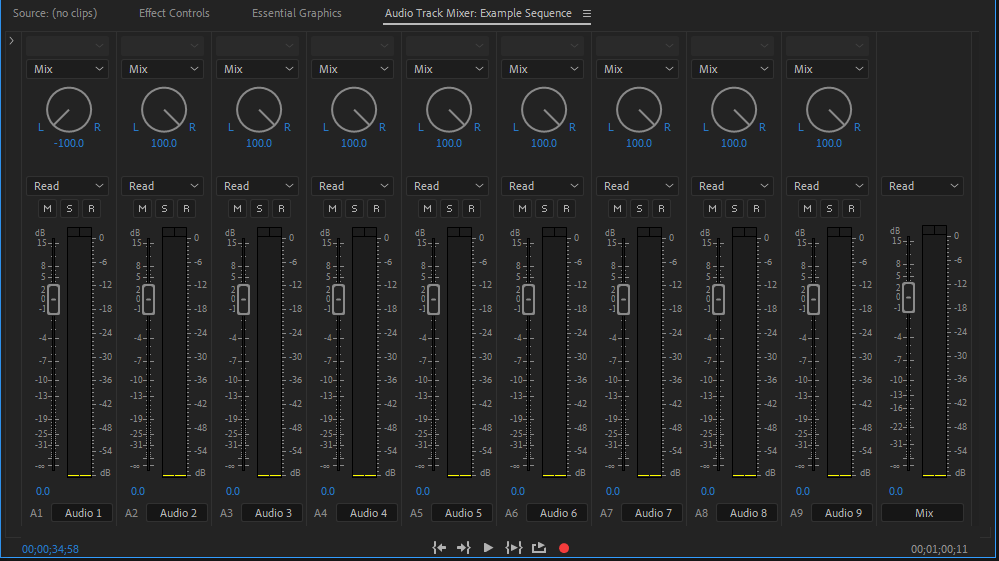This screenshot has height=561, width=999.
Task: Switch to Essential Graphics tab
Action: click(296, 13)
